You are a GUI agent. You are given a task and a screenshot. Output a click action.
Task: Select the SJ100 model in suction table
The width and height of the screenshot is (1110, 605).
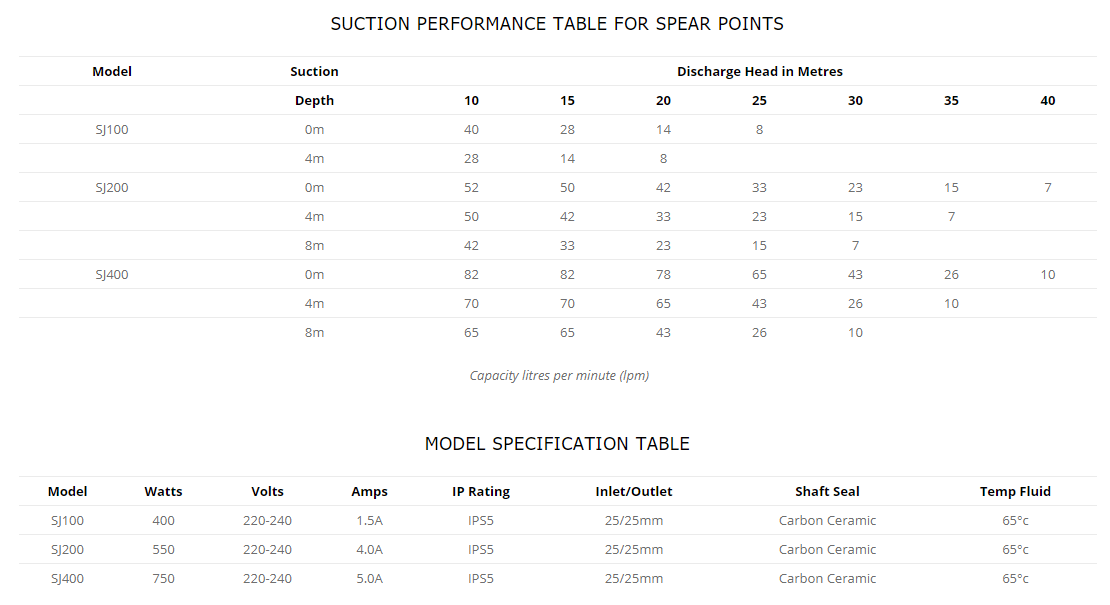tap(111, 129)
